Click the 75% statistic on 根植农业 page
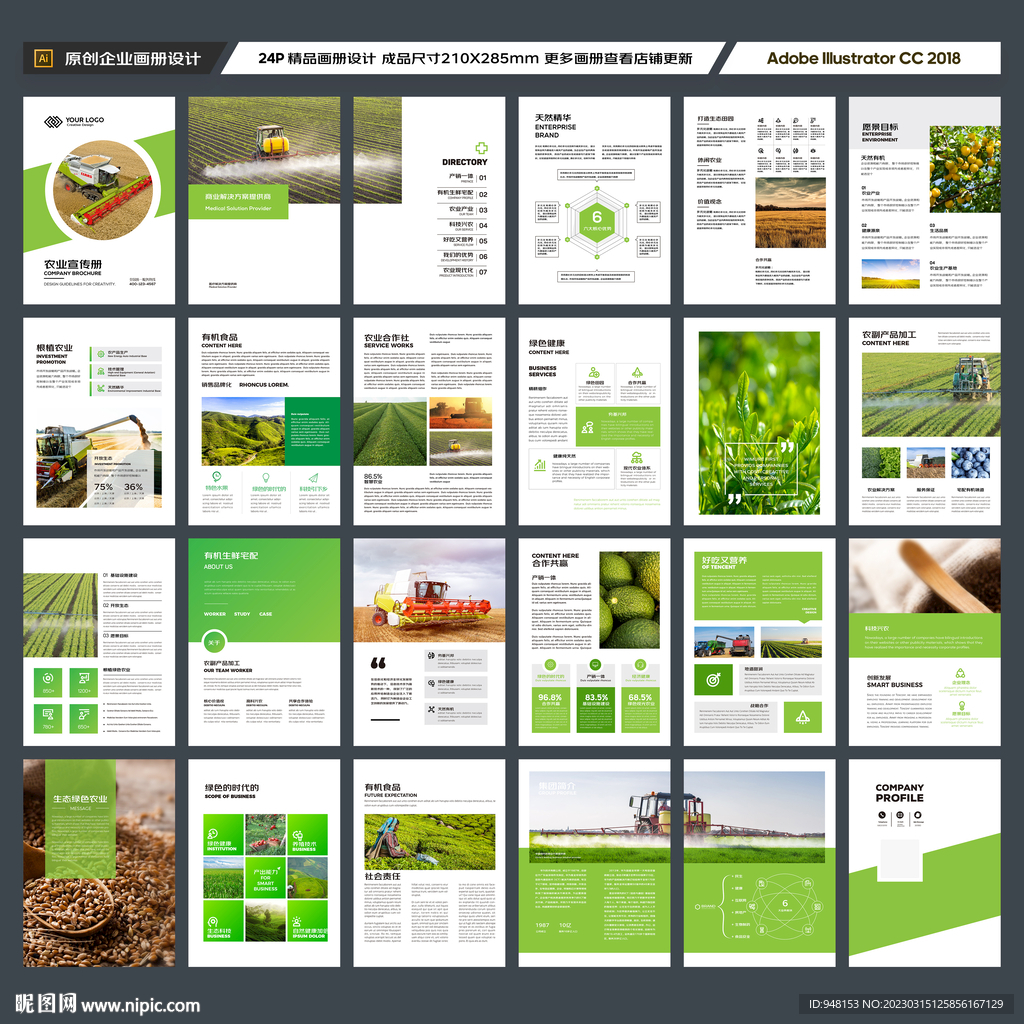Viewport: 1024px width, 1024px height. point(103,487)
